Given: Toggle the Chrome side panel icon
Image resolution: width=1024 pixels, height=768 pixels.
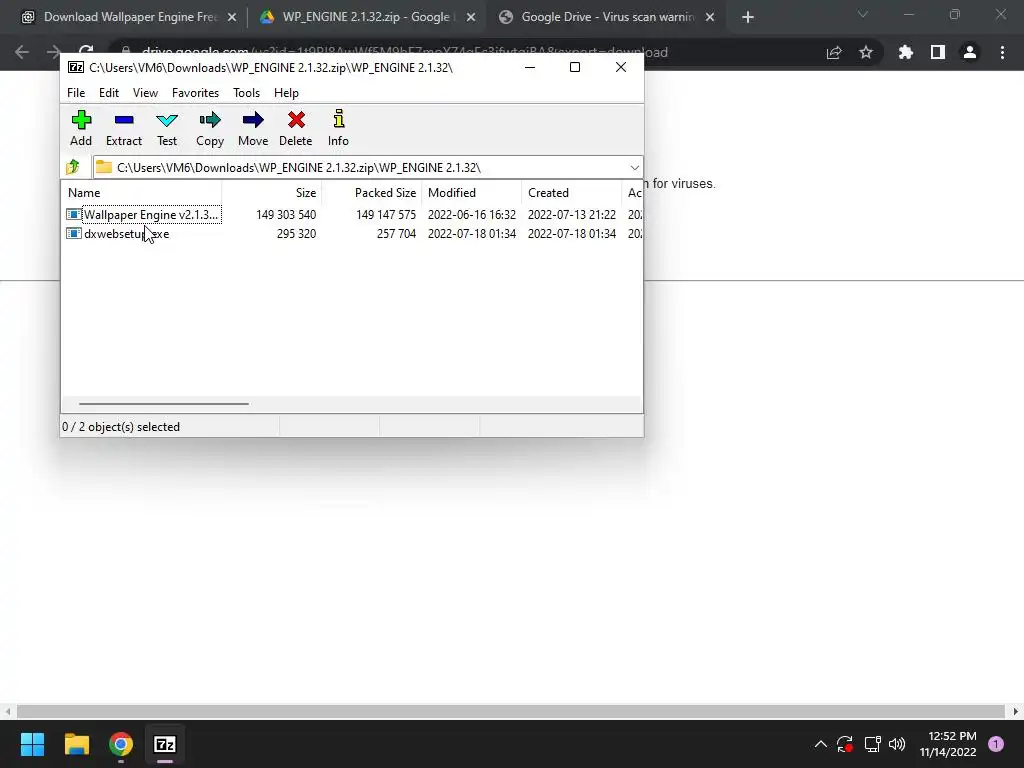Looking at the screenshot, I should point(938,52).
